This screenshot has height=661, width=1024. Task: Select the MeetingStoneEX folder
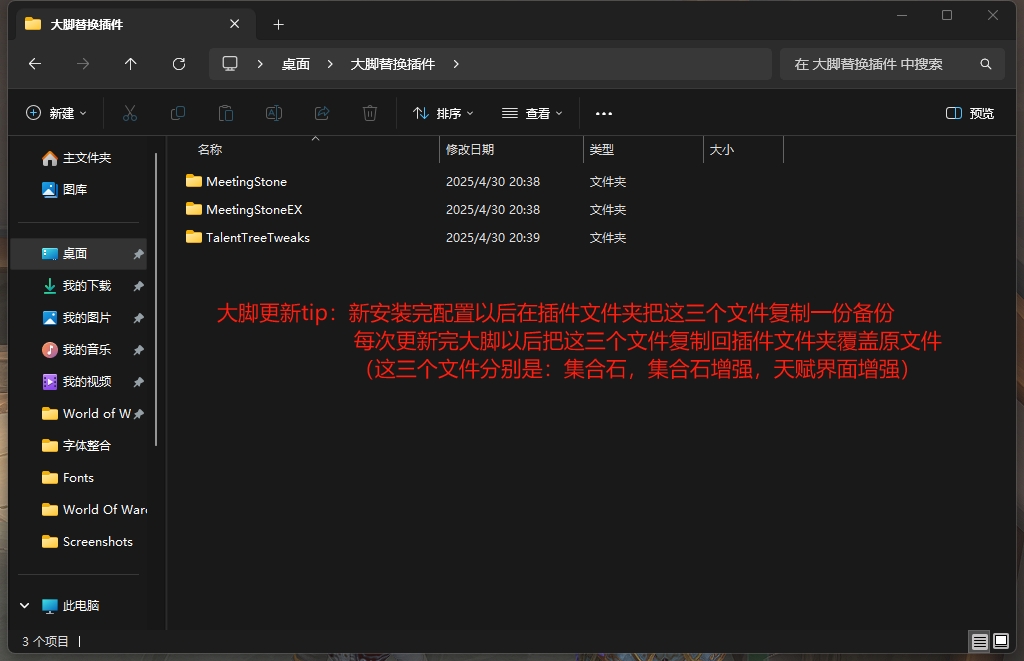(x=253, y=210)
